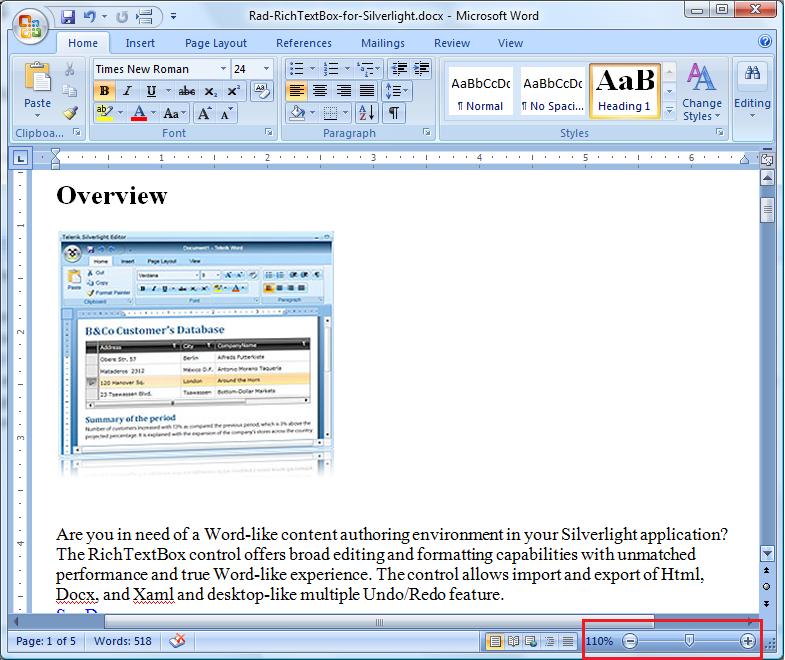Toggle Subscript formatting
Image resolution: width=785 pixels, height=660 pixels.
(x=210, y=91)
